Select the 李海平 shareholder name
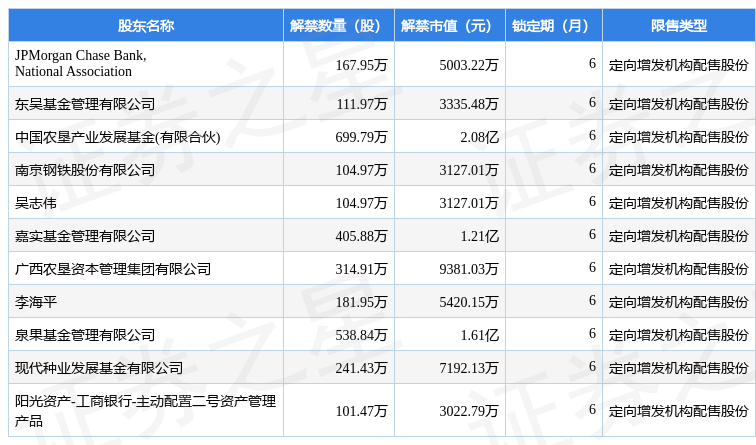This screenshot has width=756, height=445. click(36, 302)
